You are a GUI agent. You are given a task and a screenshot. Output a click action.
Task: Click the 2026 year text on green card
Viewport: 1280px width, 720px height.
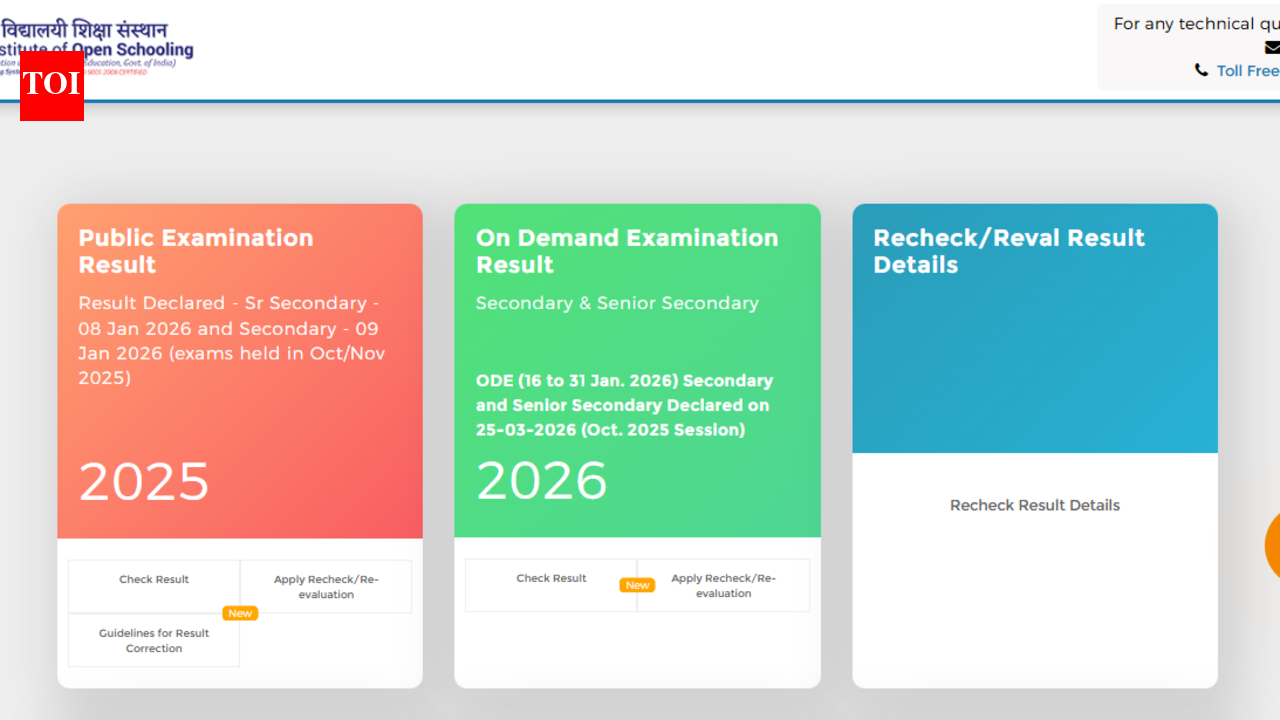coord(542,481)
